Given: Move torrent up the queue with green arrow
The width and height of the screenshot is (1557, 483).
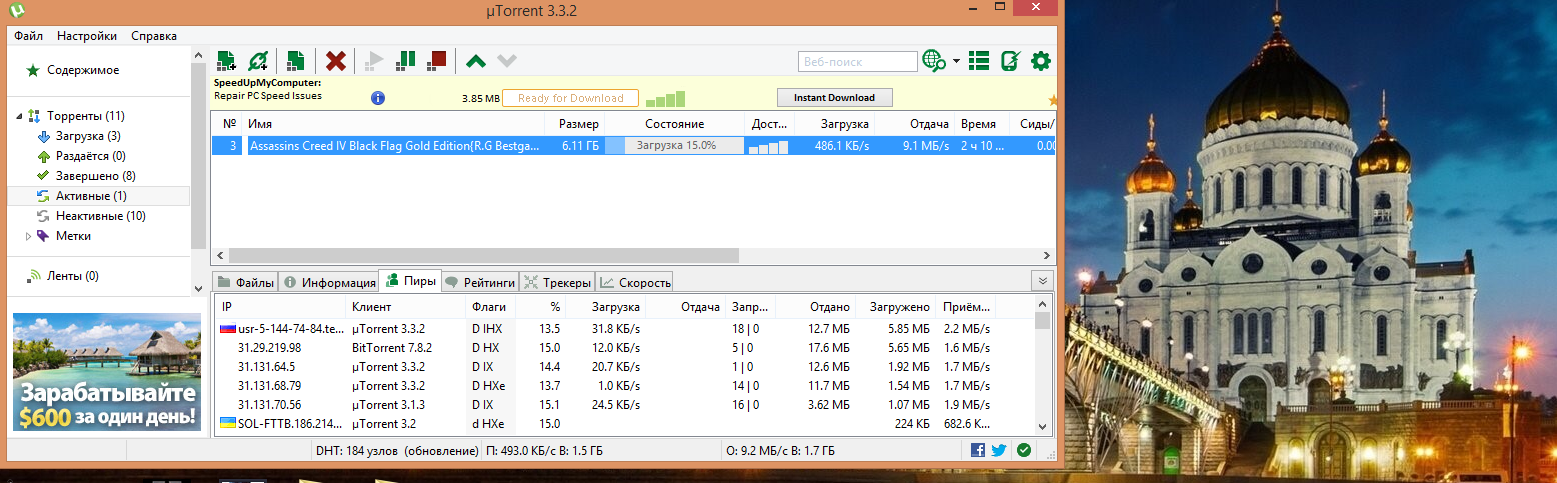Looking at the screenshot, I should 476,61.
